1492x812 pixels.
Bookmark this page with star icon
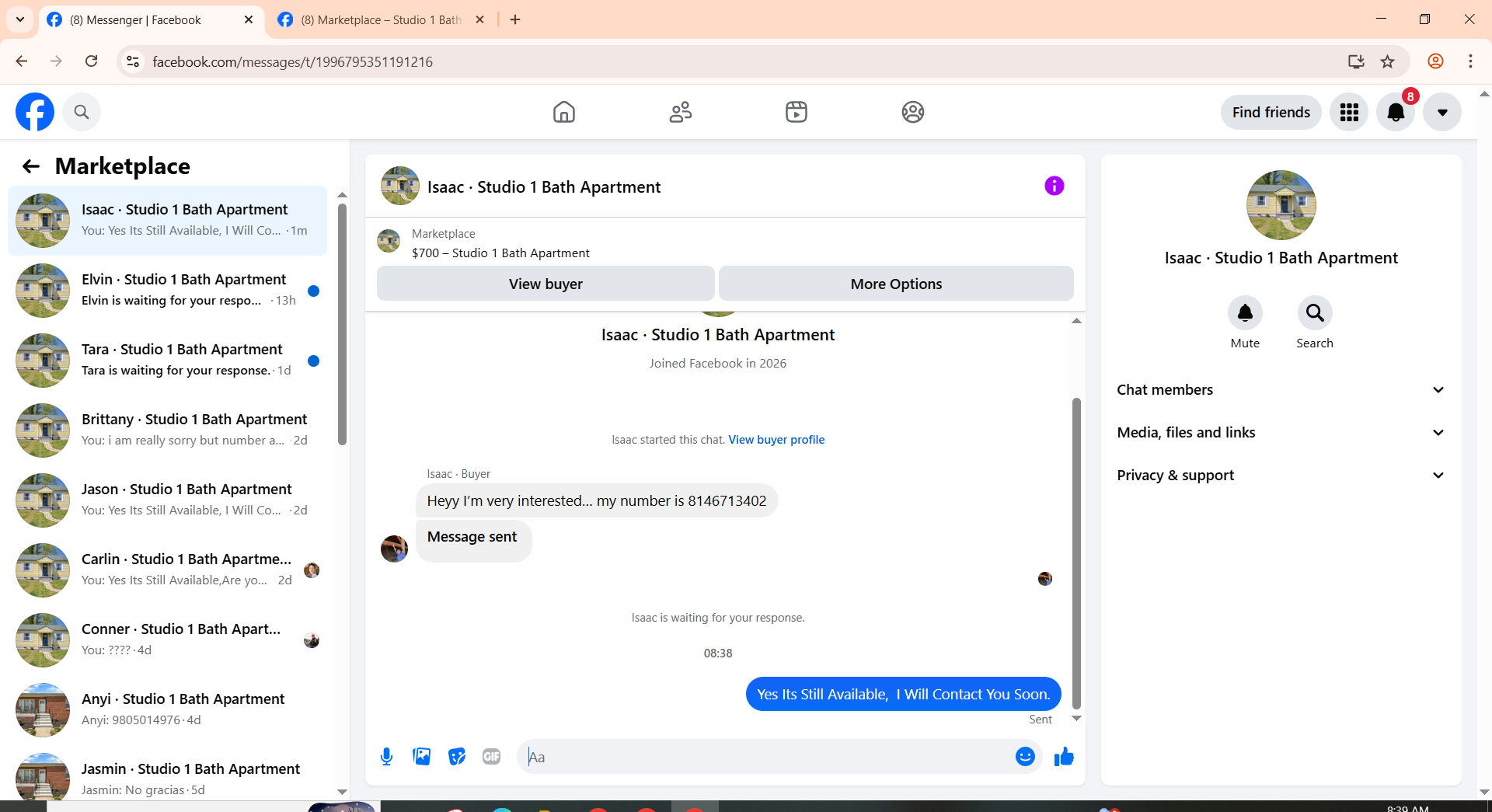pos(1388,61)
